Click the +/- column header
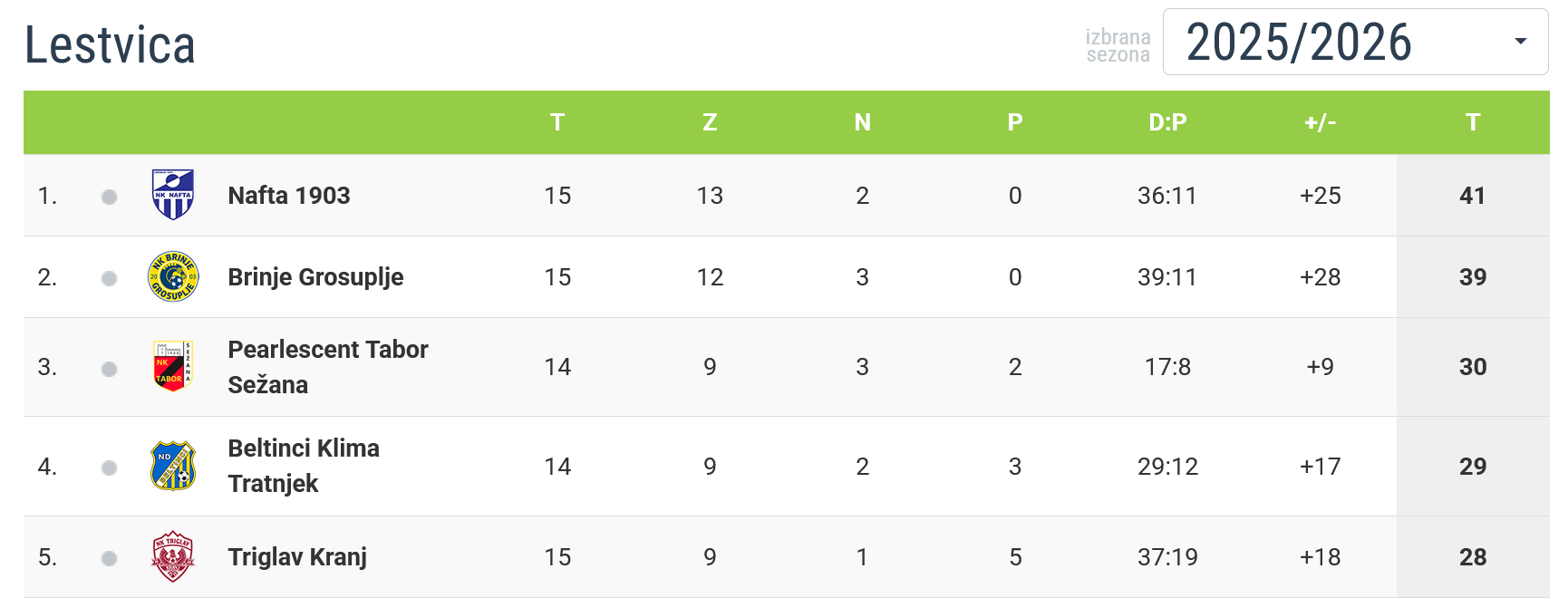 [x=1320, y=122]
